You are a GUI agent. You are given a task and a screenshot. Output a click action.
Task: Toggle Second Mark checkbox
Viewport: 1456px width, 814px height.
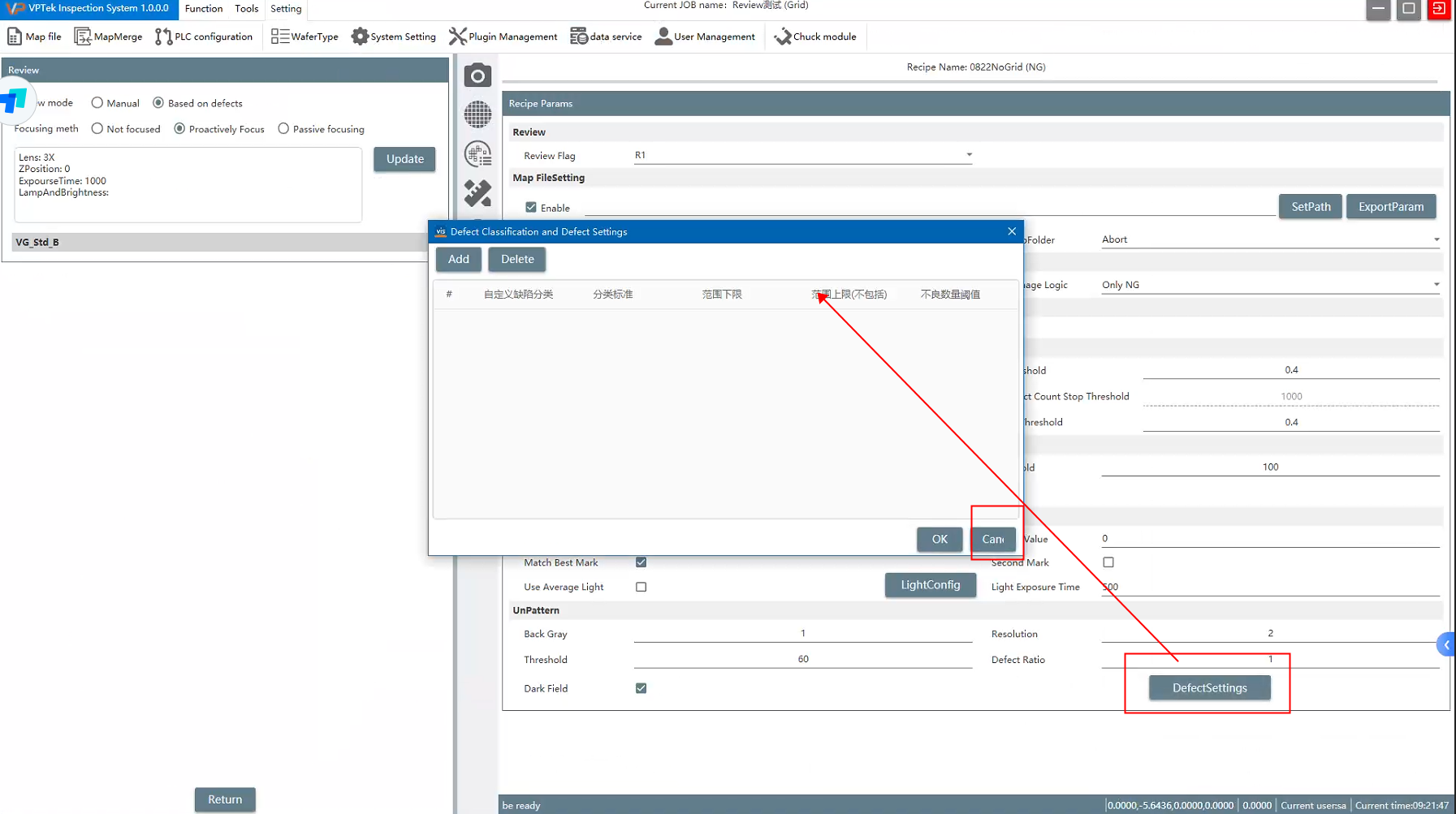pos(1108,562)
